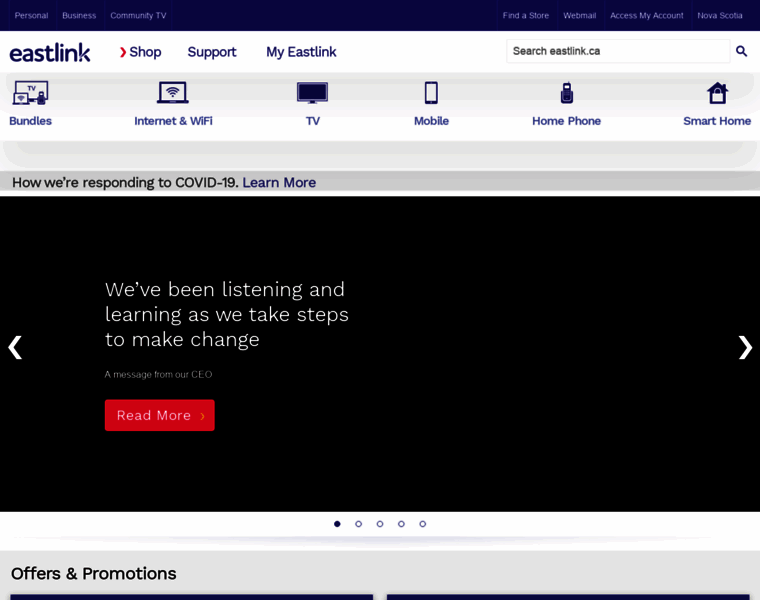This screenshot has width=760, height=600.
Task: Open the Webmail link
Action: [x=580, y=16]
